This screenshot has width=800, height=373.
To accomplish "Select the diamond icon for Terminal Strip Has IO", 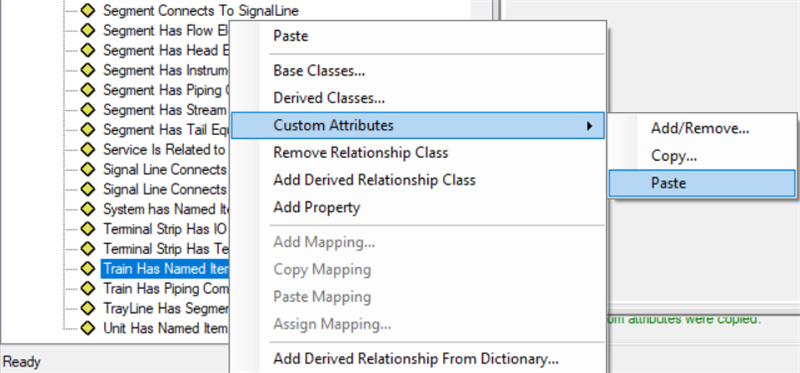I will [x=88, y=229].
